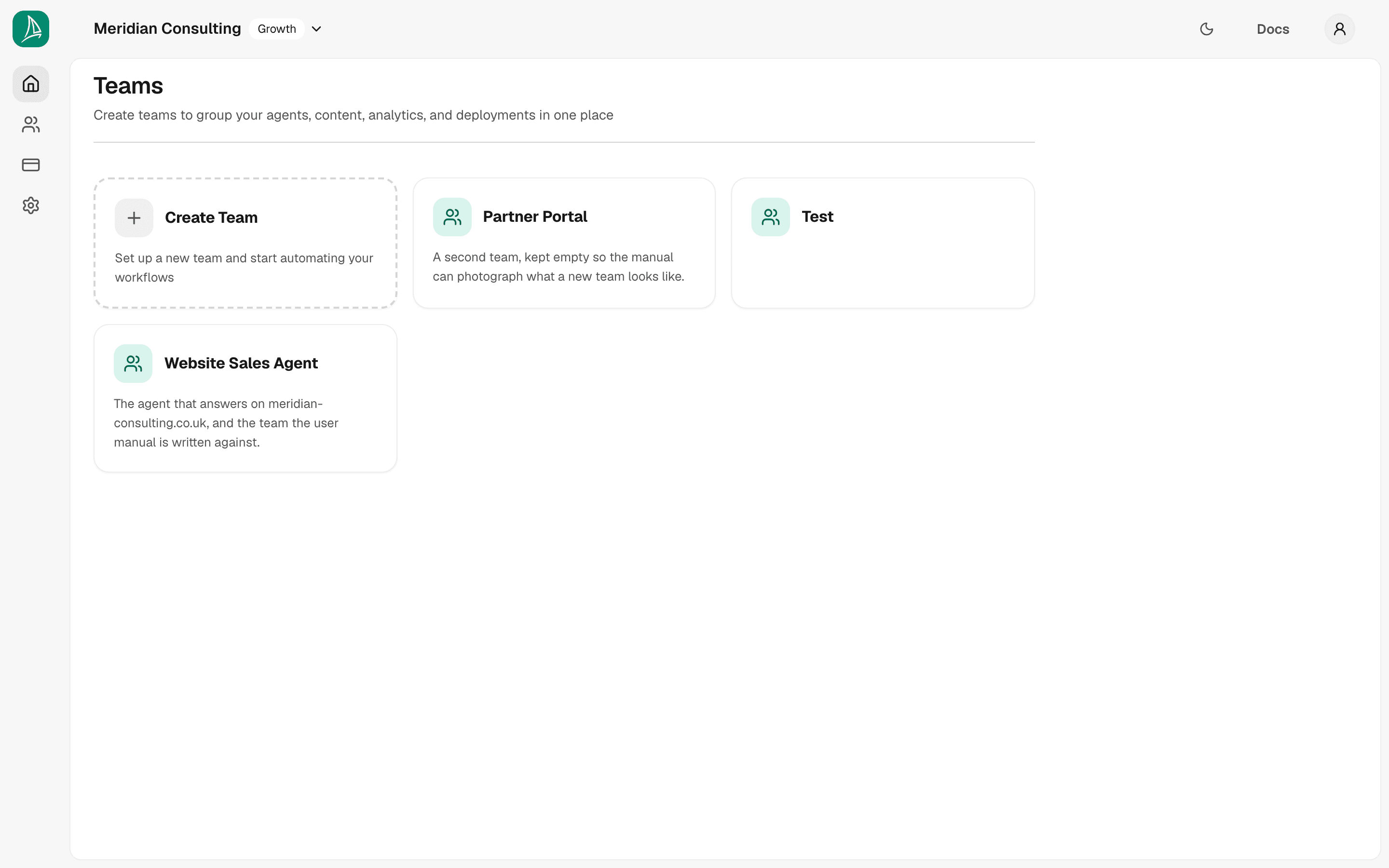The image size is (1389, 868).
Task: Click the Teams page heading
Action: point(129,86)
